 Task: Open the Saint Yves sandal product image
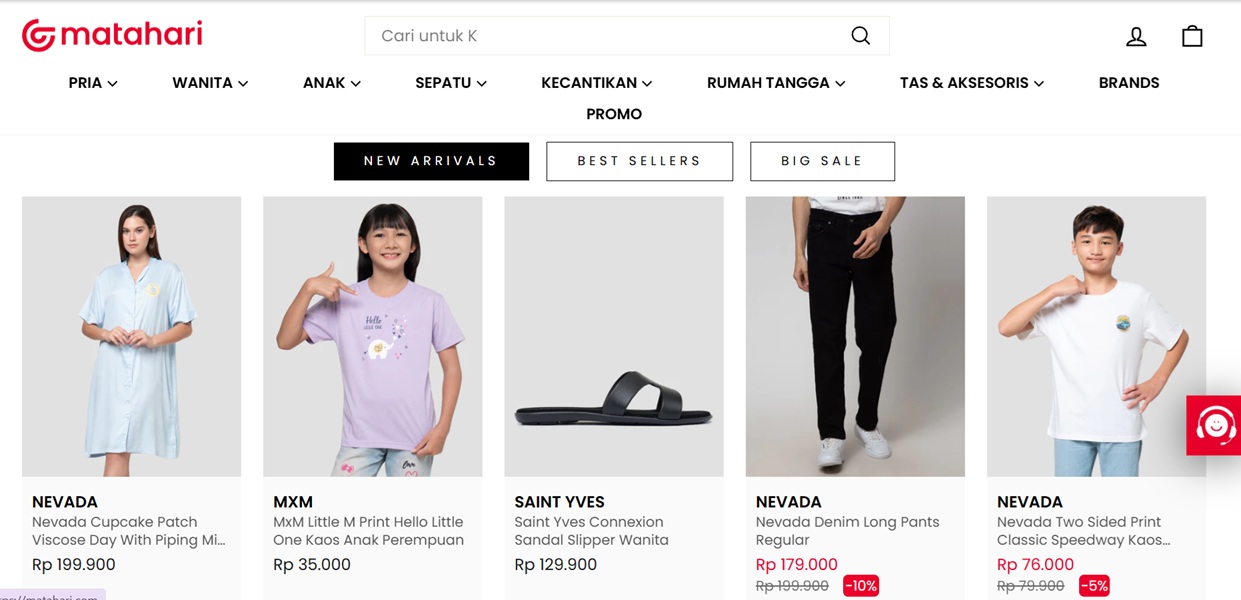[613, 336]
